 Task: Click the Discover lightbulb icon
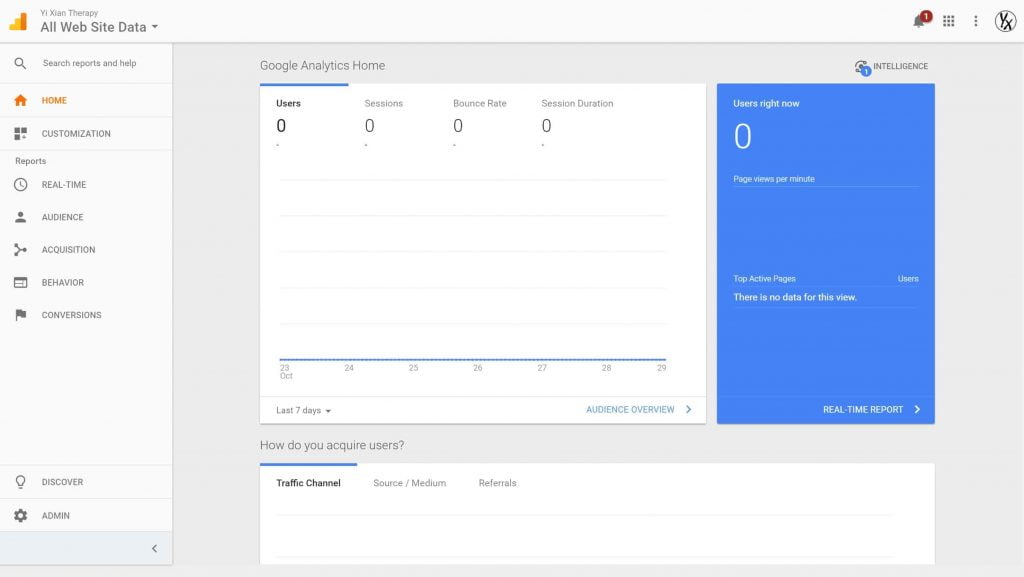click(20, 482)
